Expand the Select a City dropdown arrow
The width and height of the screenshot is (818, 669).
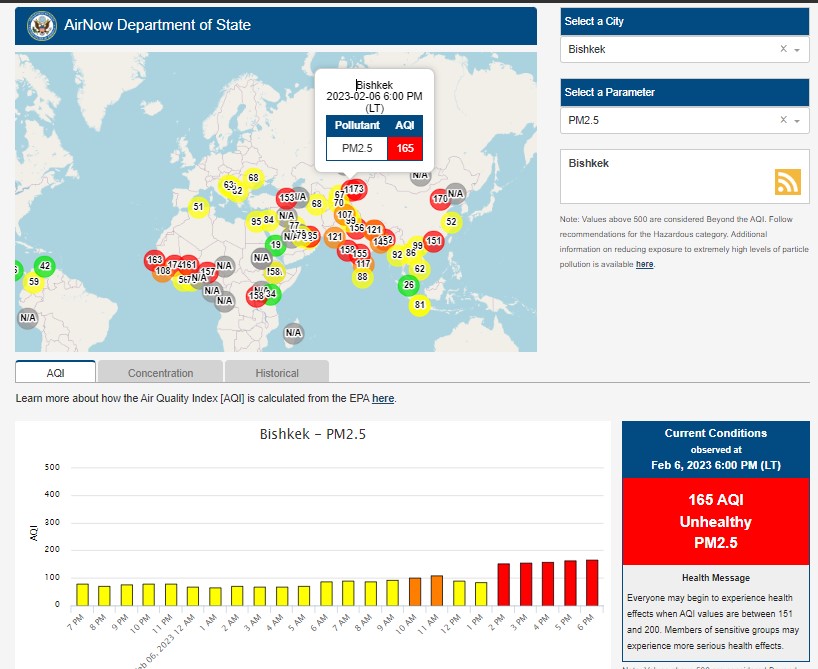797,50
